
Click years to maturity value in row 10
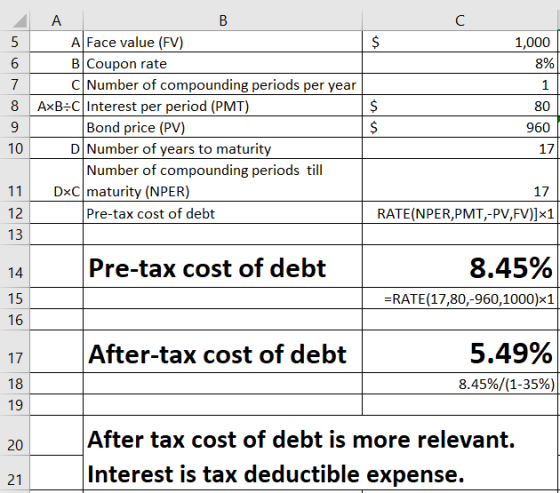(460, 148)
